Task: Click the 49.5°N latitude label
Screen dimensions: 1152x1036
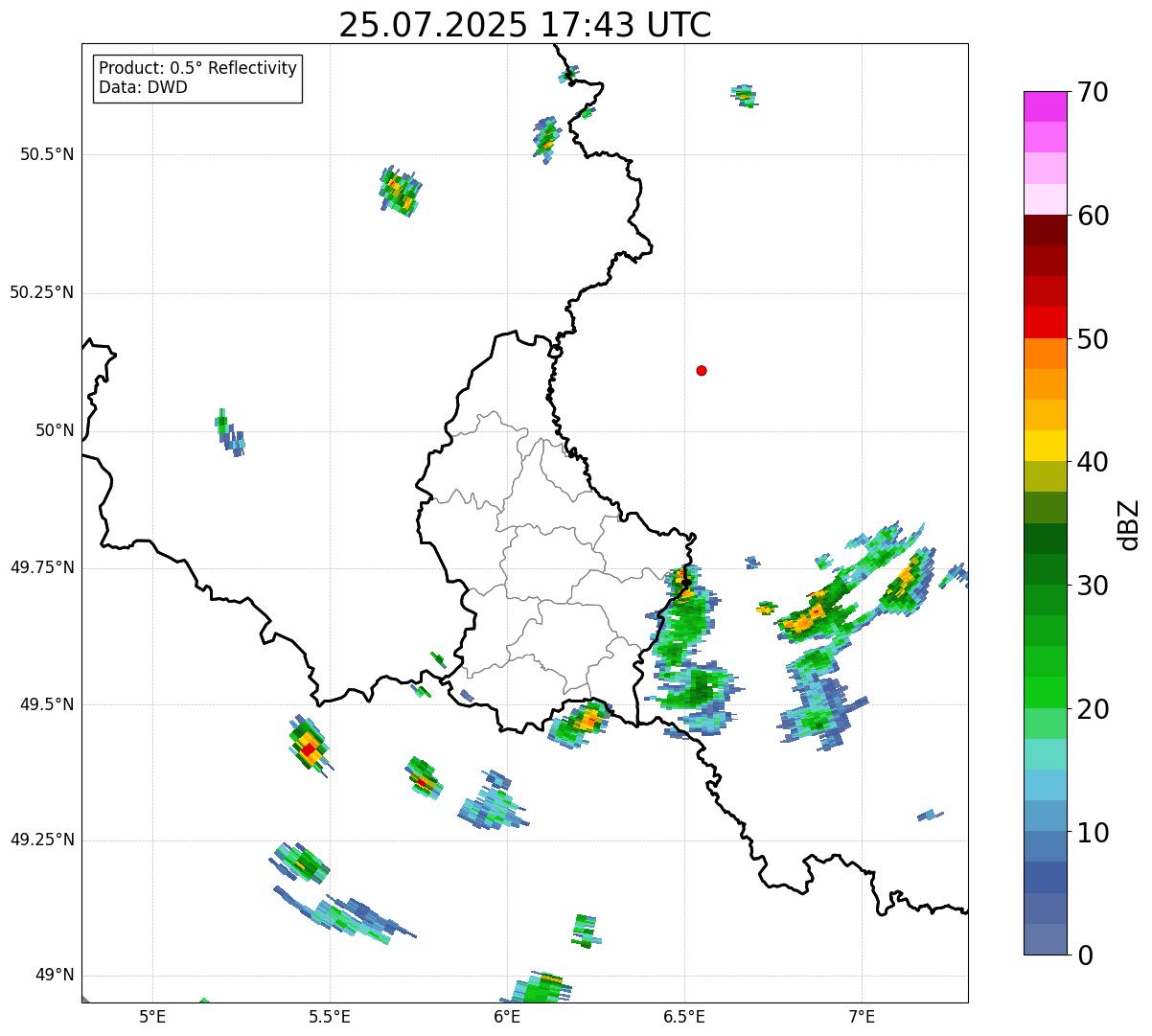Action: [46, 704]
